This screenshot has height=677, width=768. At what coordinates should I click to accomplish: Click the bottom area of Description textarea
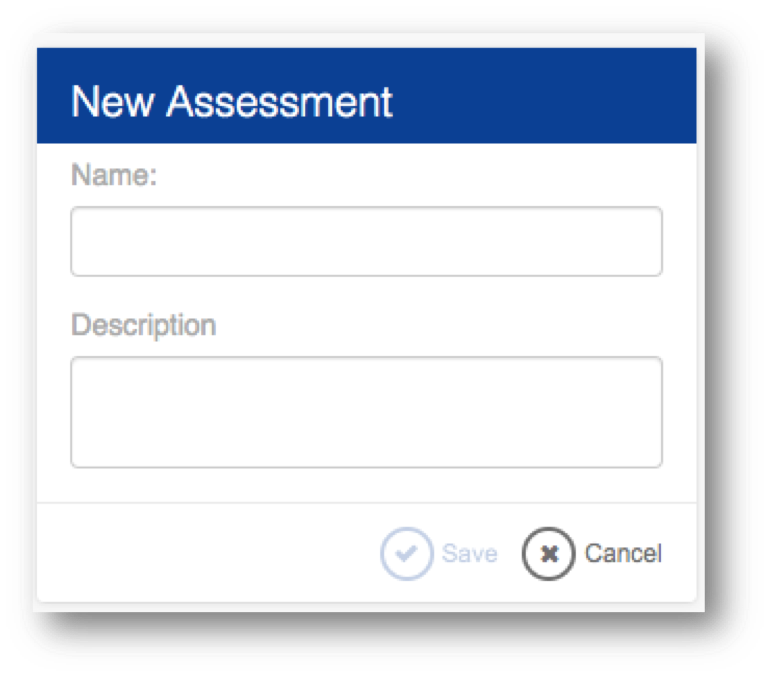366,453
